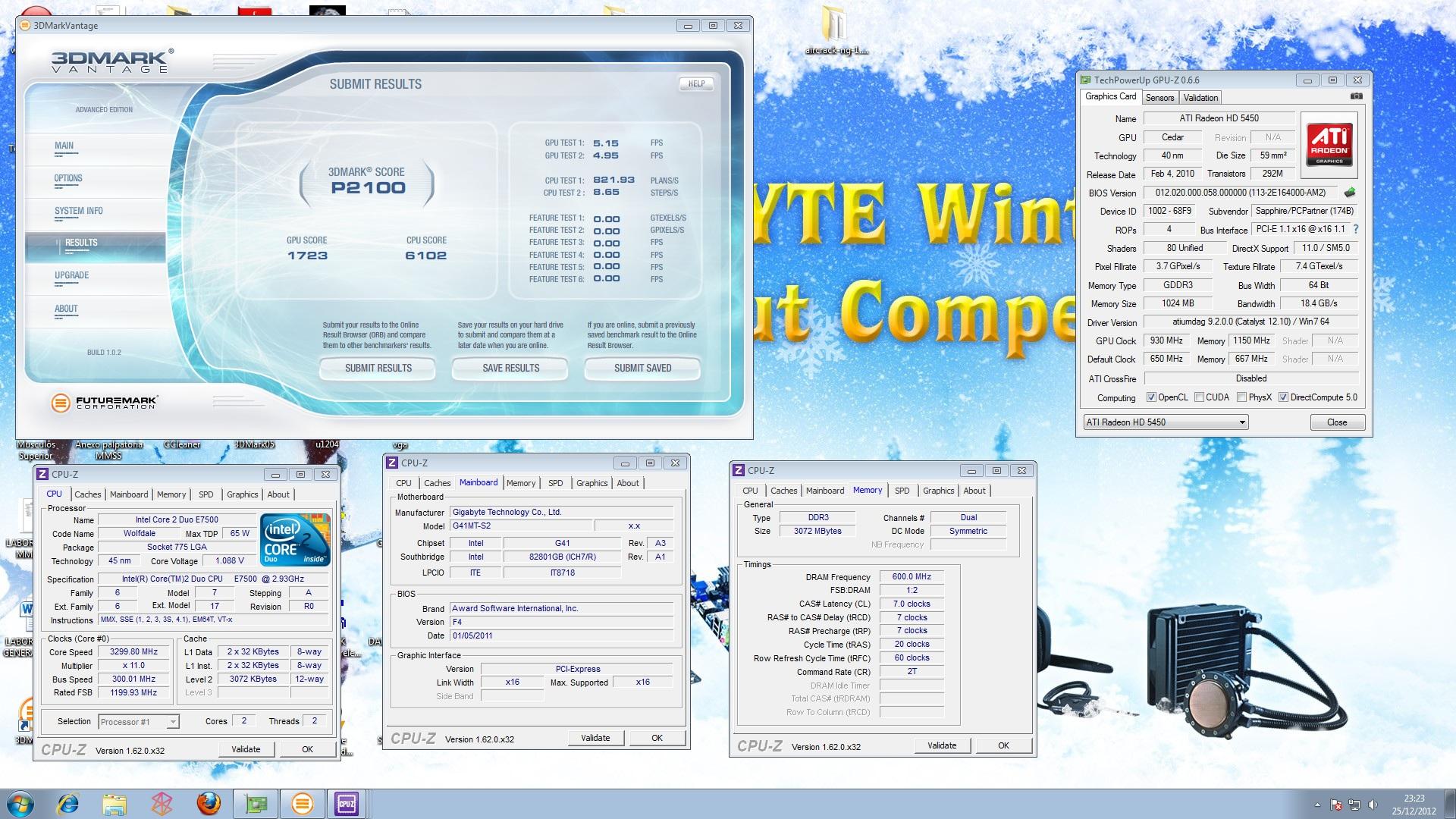Switch to GPU-Z via taskbar icon
This screenshot has height=819, width=1456.
(x=256, y=804)
